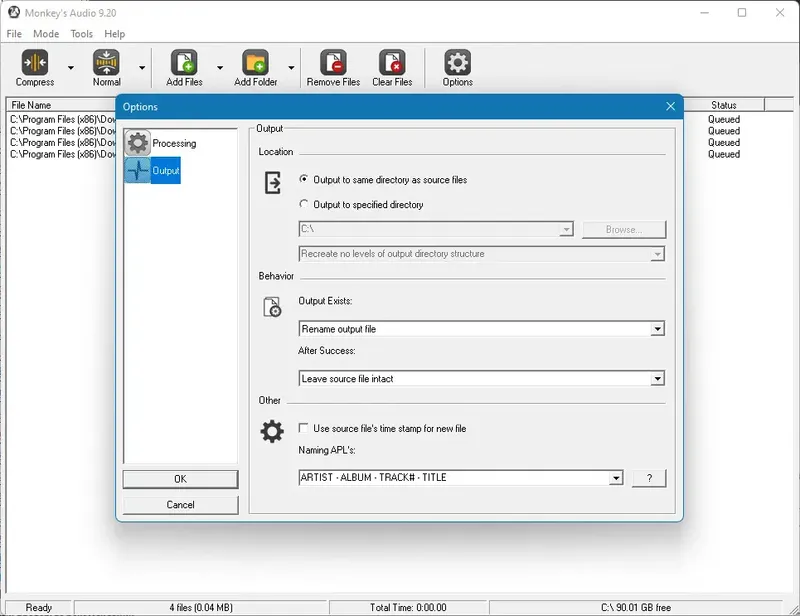800x616 pixels.
Task: Click the ? help button for naming
Action: (649, 478)
